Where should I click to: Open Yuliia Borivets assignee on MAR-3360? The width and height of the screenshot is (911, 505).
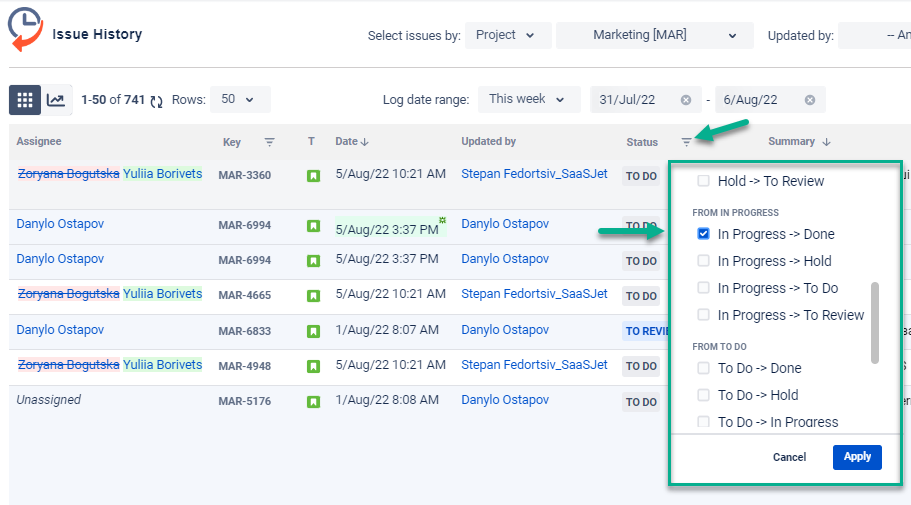pos(163,174)
